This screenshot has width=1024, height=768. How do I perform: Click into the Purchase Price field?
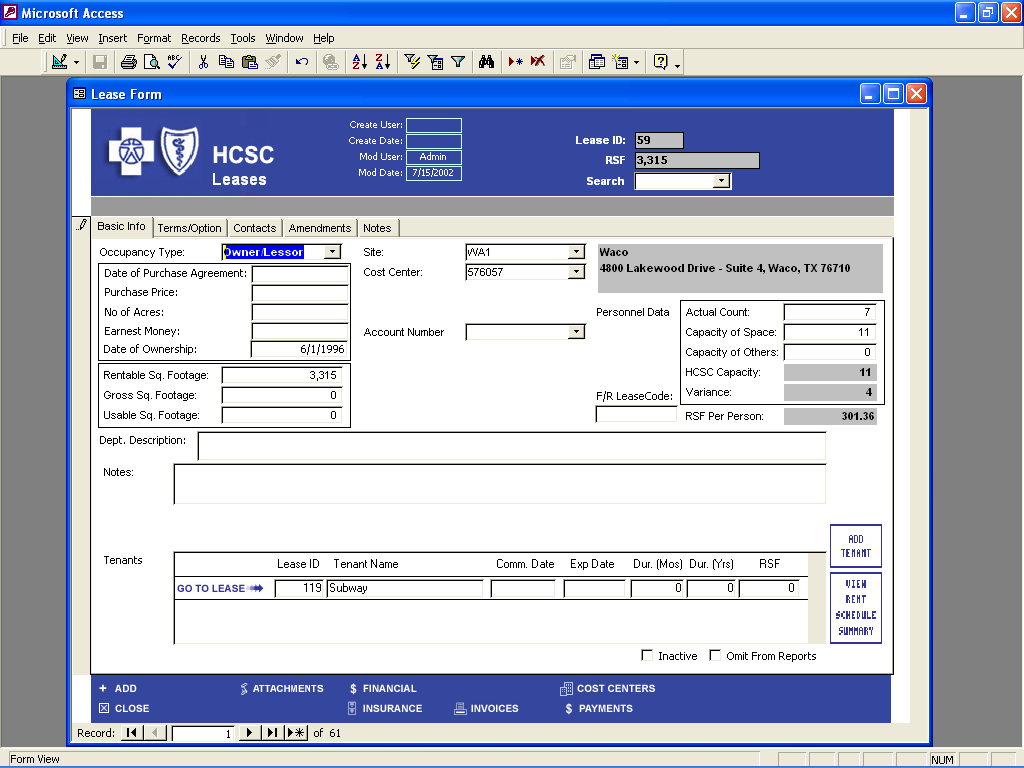(300, 293)
